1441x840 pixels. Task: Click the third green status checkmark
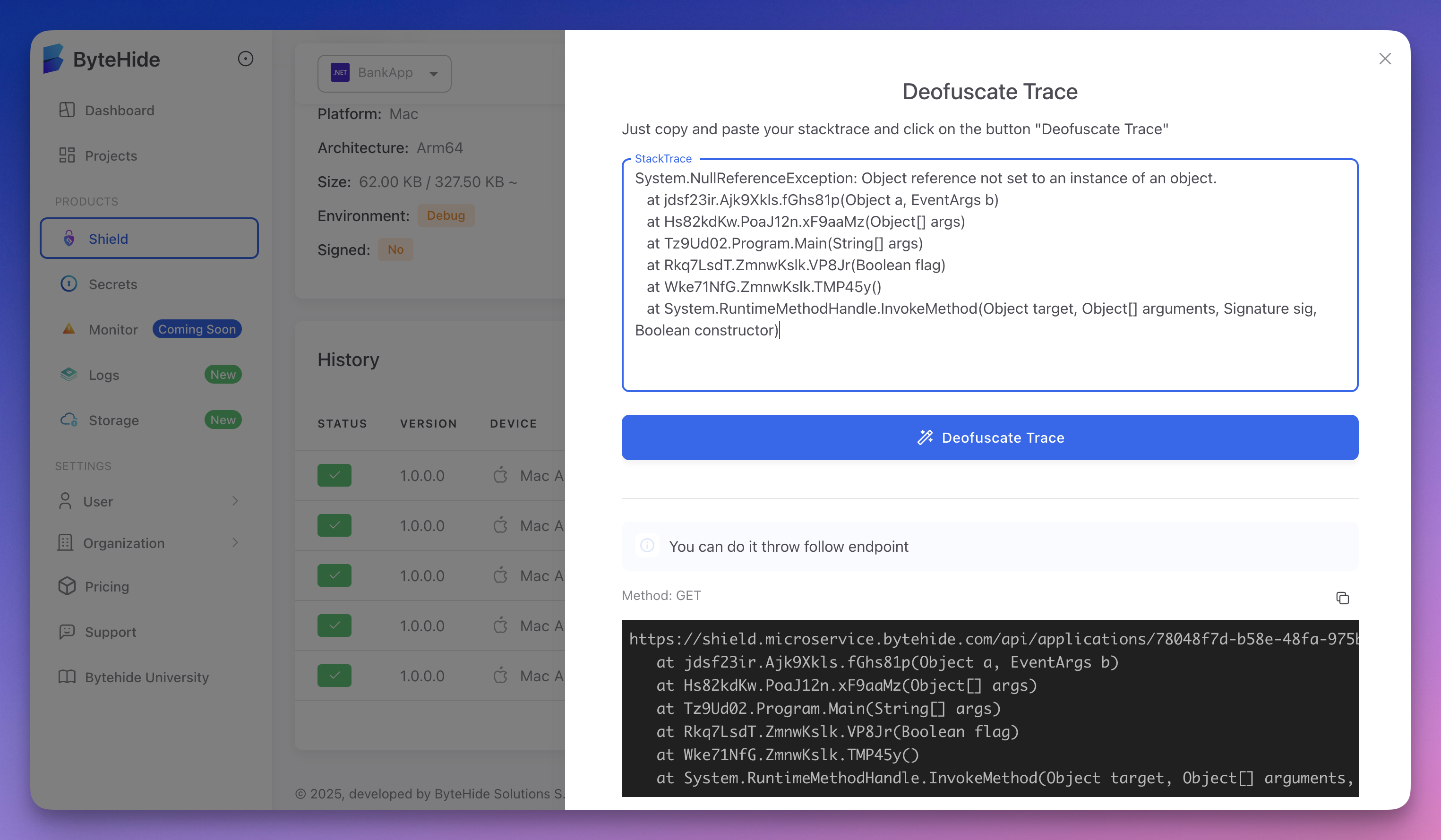pyautogui.click(x=335, y=575)
